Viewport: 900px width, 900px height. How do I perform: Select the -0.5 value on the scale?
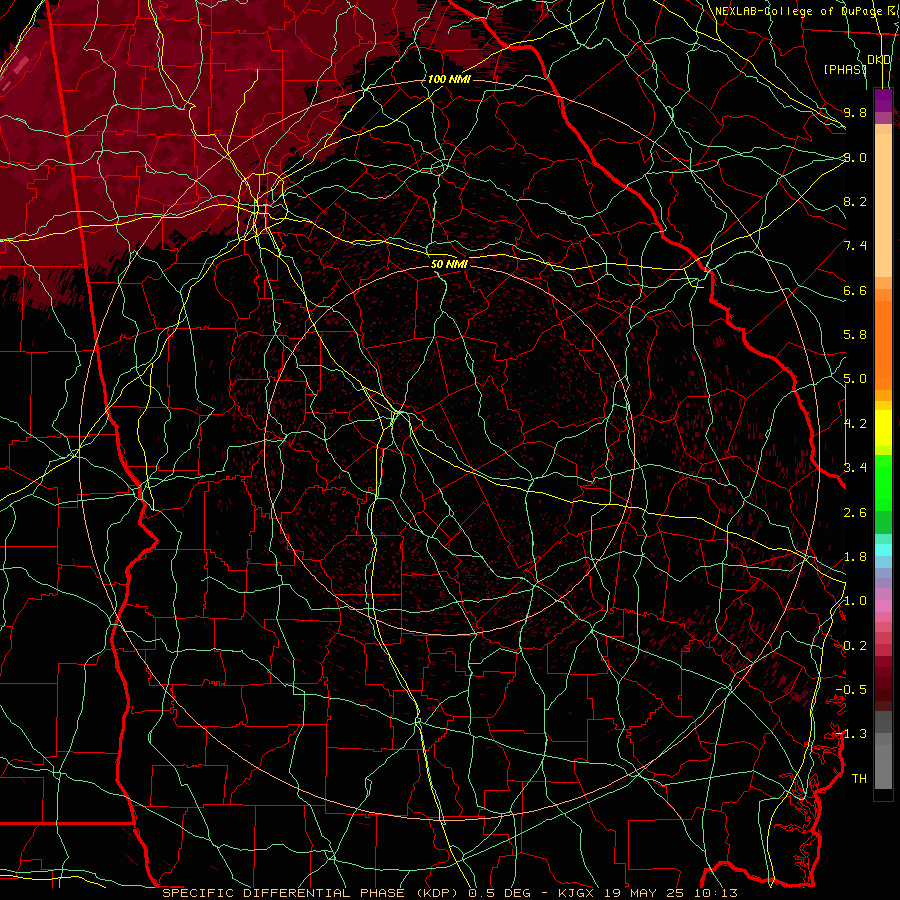coord(851,690)
